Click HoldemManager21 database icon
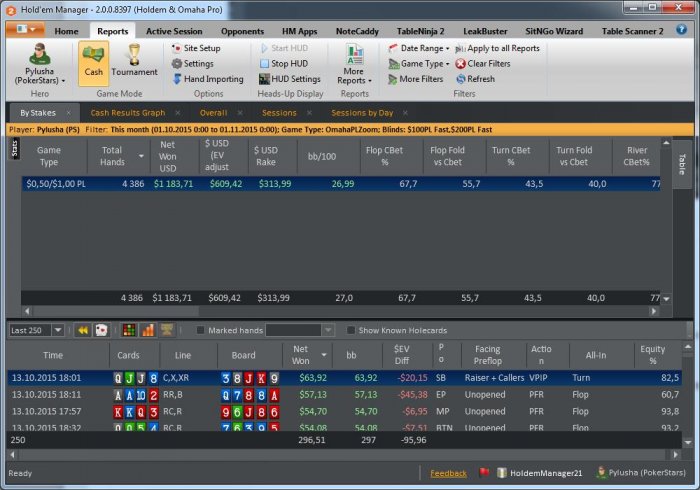Viewport: 700px width, 490px height. click(502, 473)
